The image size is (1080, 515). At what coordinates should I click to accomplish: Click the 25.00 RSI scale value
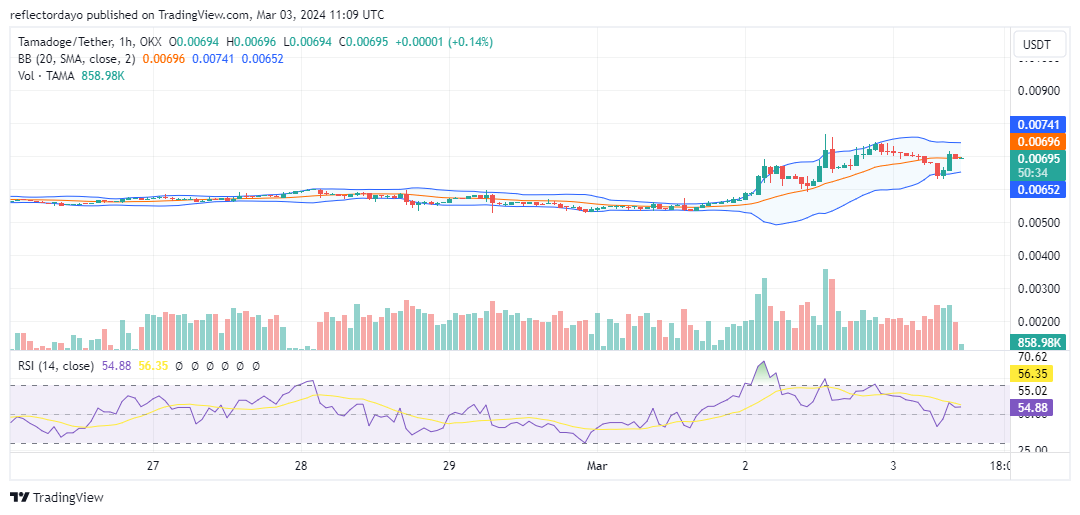(x=1032, y=450)
